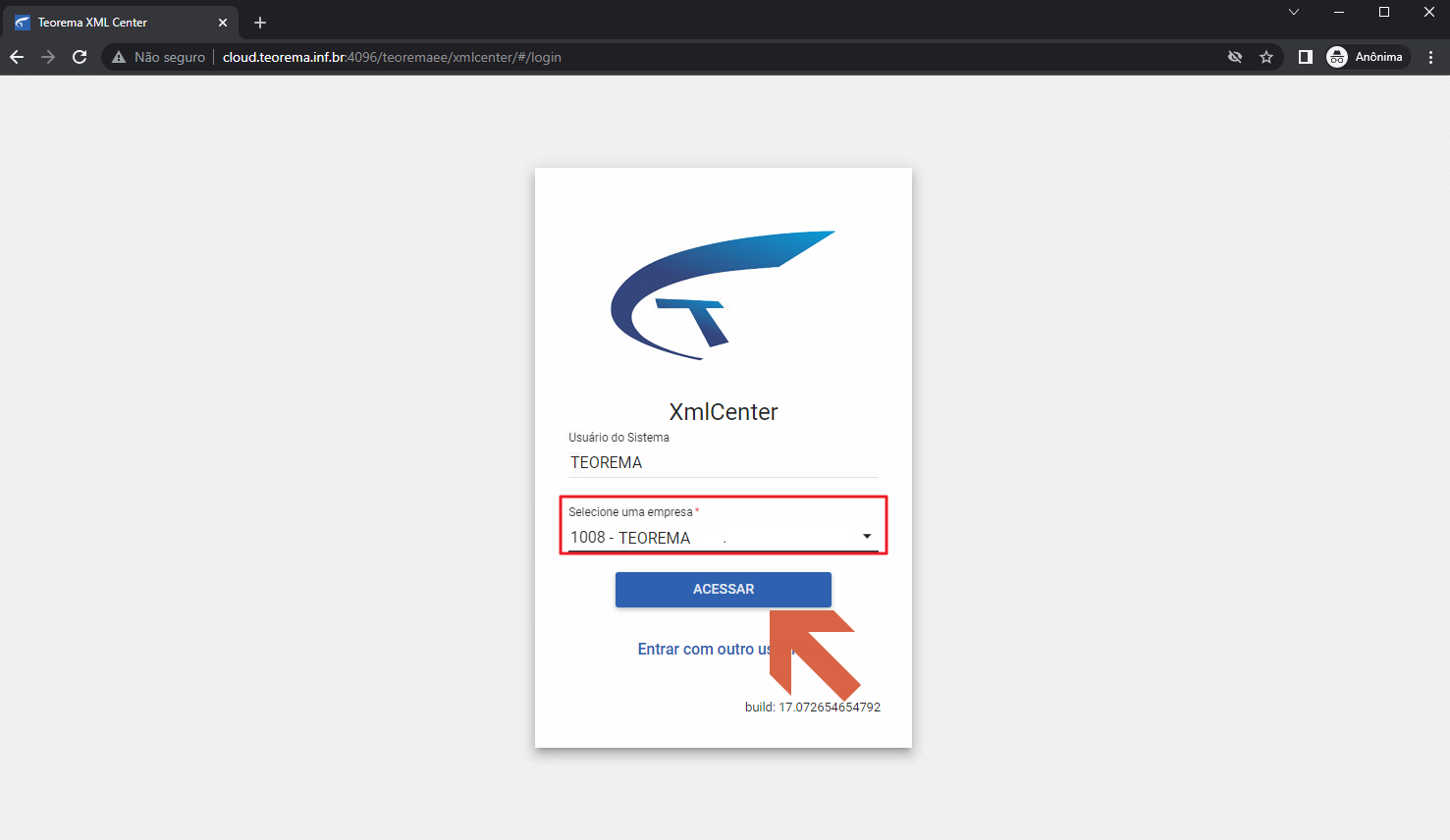Click the Não seguro security warning icon

pos(119,57)
